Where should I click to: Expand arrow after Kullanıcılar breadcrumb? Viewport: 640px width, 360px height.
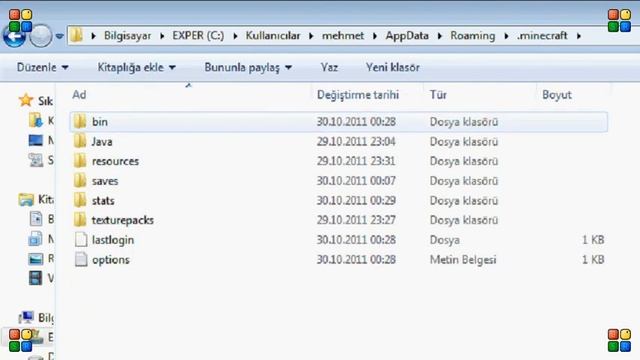(311, 36)
